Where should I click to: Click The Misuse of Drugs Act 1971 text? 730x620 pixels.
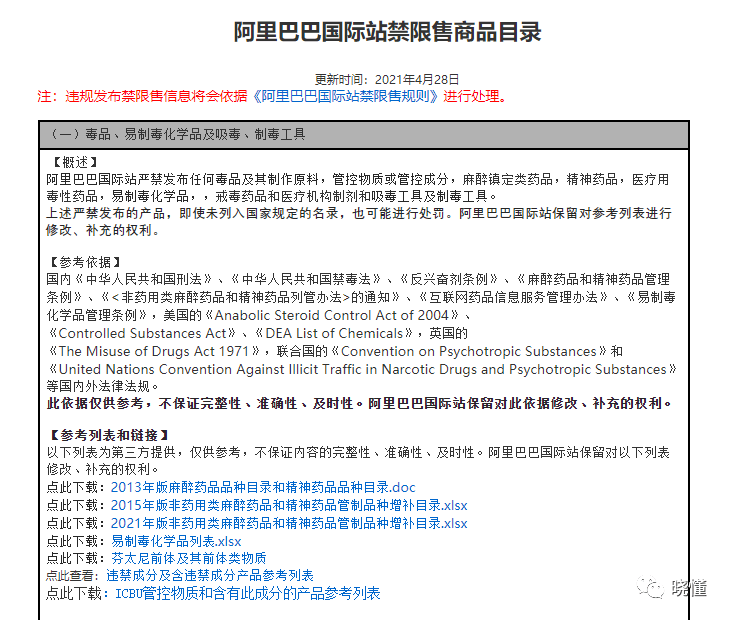click(x=154, y=351)
